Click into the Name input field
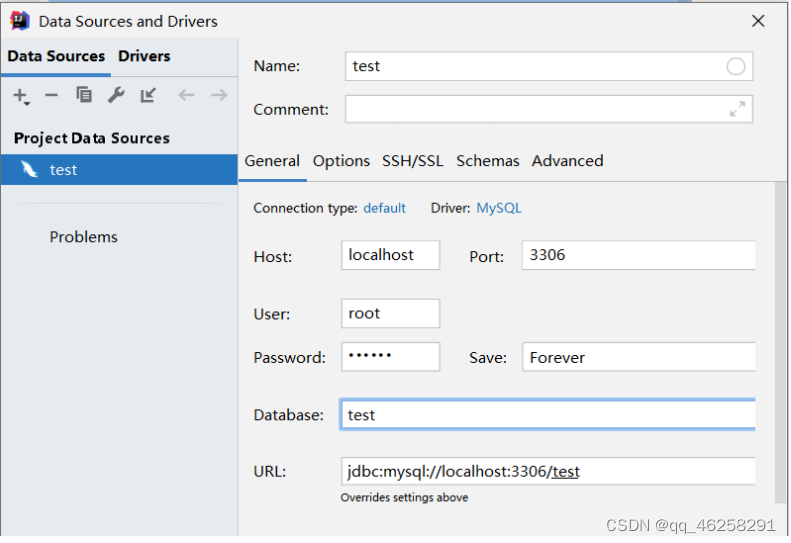 [549, 66]
